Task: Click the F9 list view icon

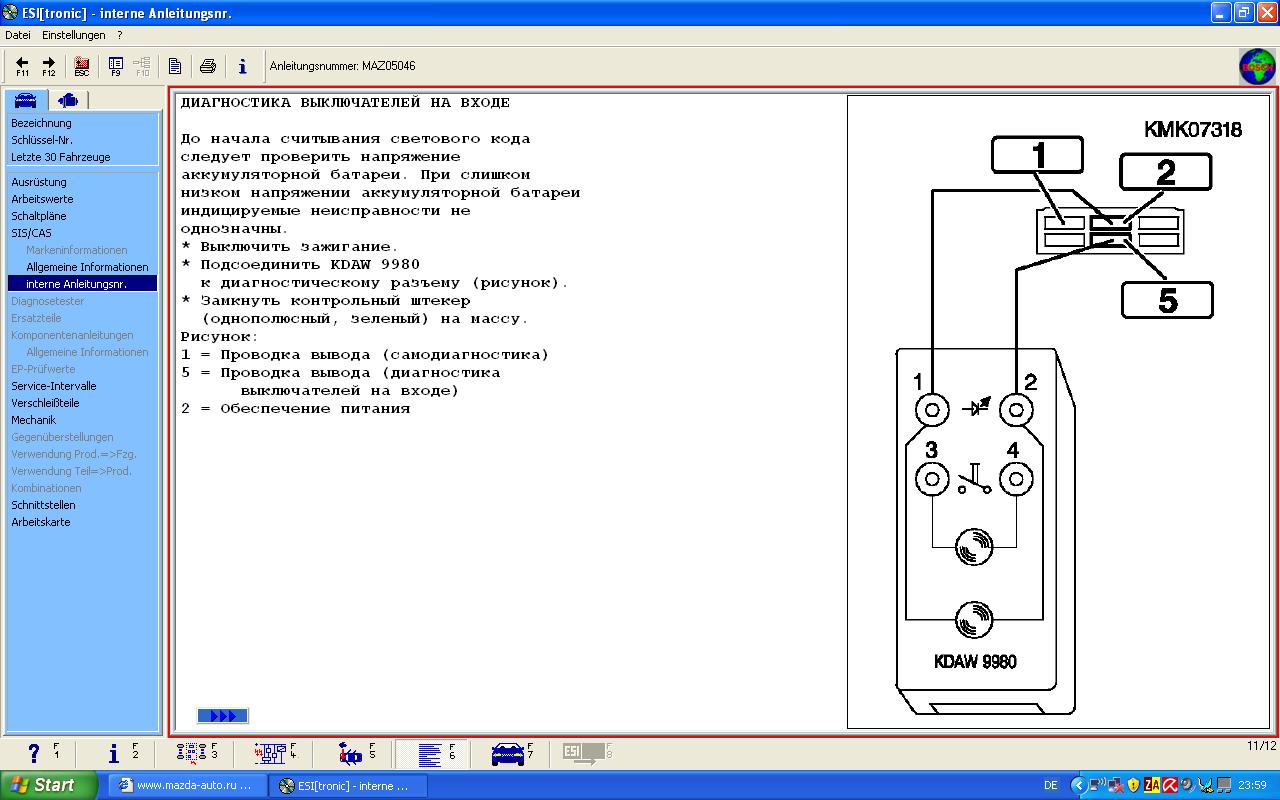Action: click(116, 66)
